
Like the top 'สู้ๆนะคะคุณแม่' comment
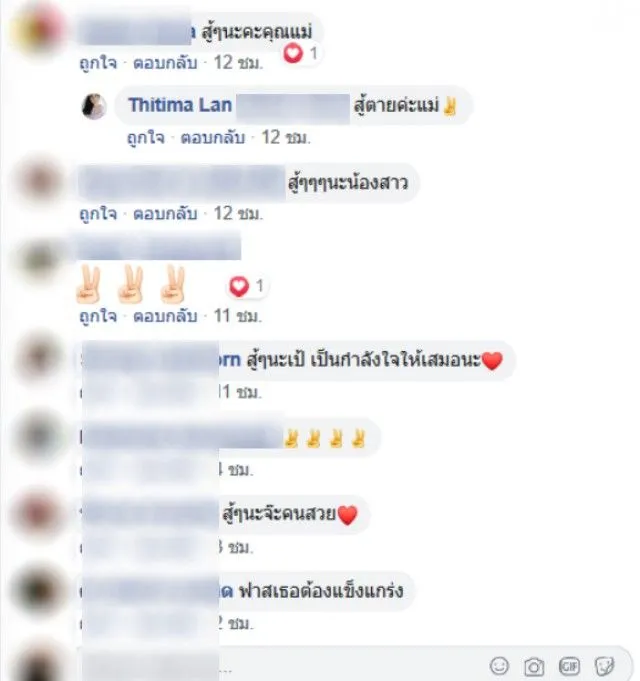point(98,63)
